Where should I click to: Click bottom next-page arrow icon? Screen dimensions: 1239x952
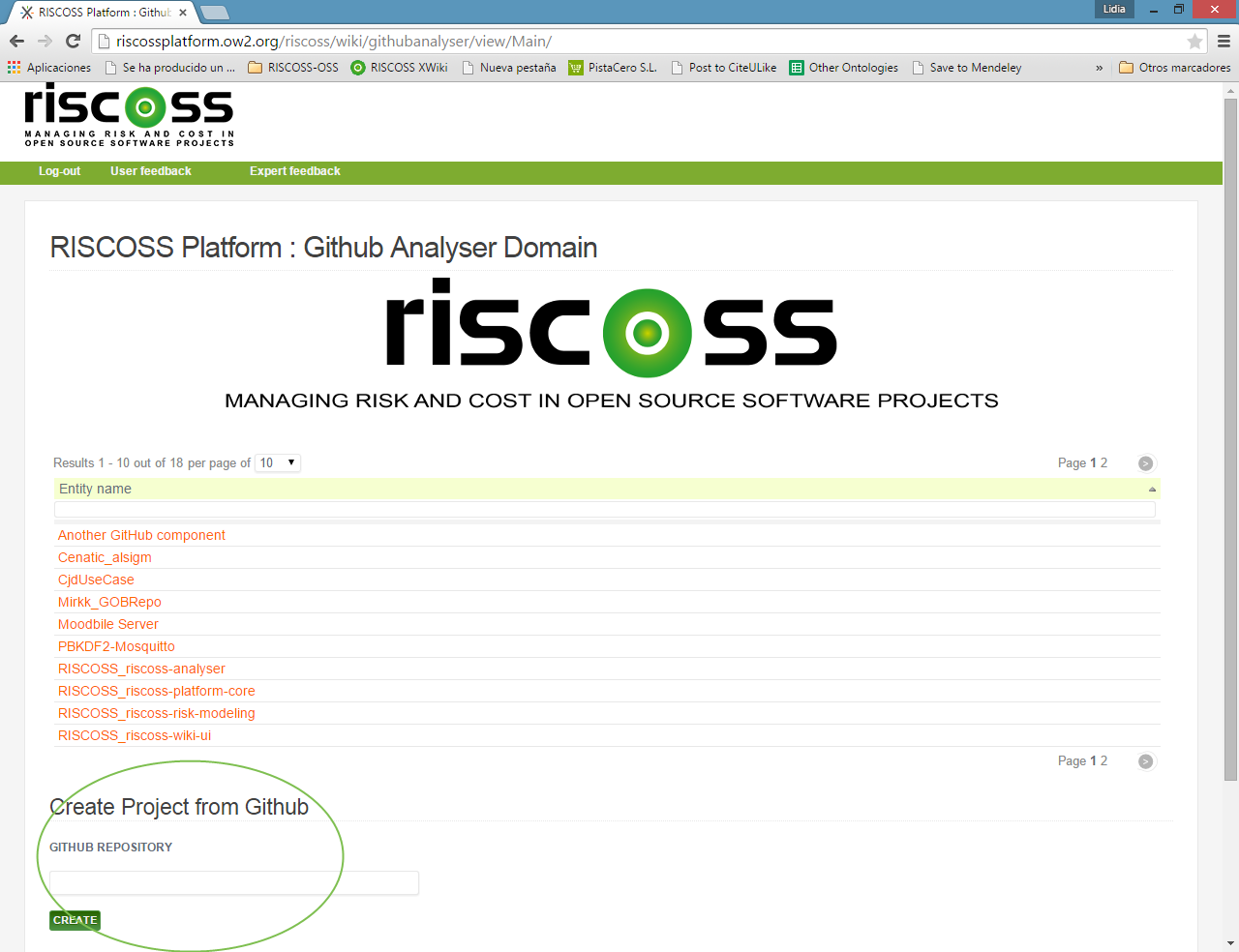tap(1145, 761)
